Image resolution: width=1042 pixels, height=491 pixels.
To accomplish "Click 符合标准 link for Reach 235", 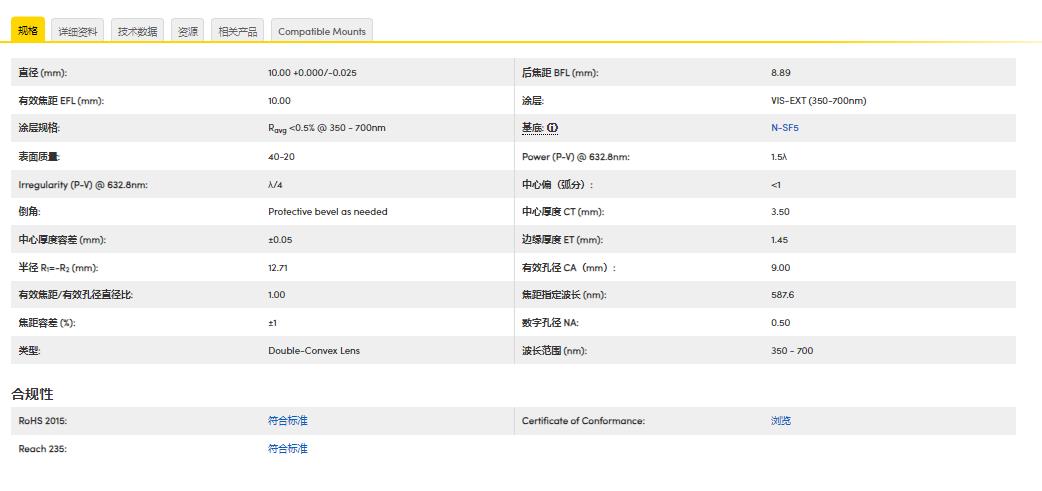I will tap(287, 449).
